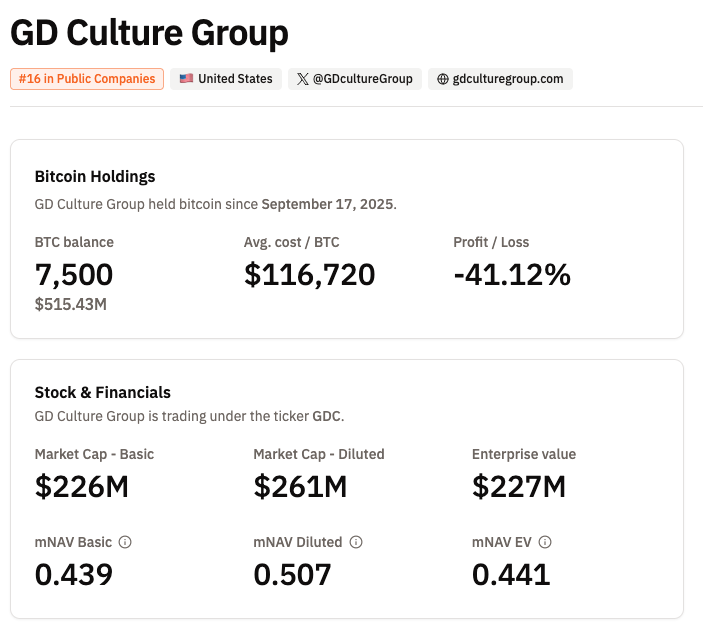The height and width of the screenshot is (628, 703).
Task: Click info icon next to mNAV EV
Action: [545, 542]
